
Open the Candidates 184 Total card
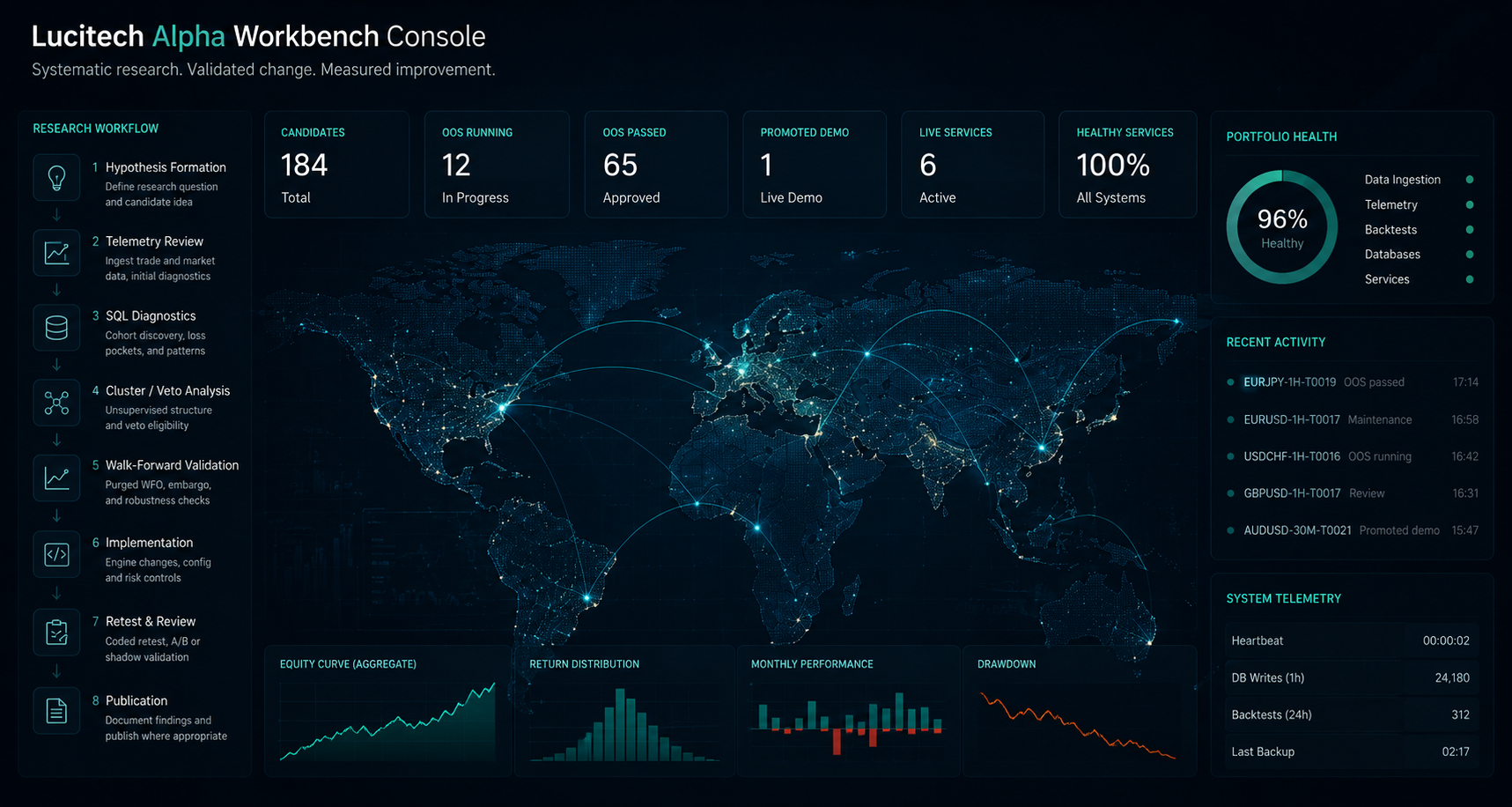336,165
